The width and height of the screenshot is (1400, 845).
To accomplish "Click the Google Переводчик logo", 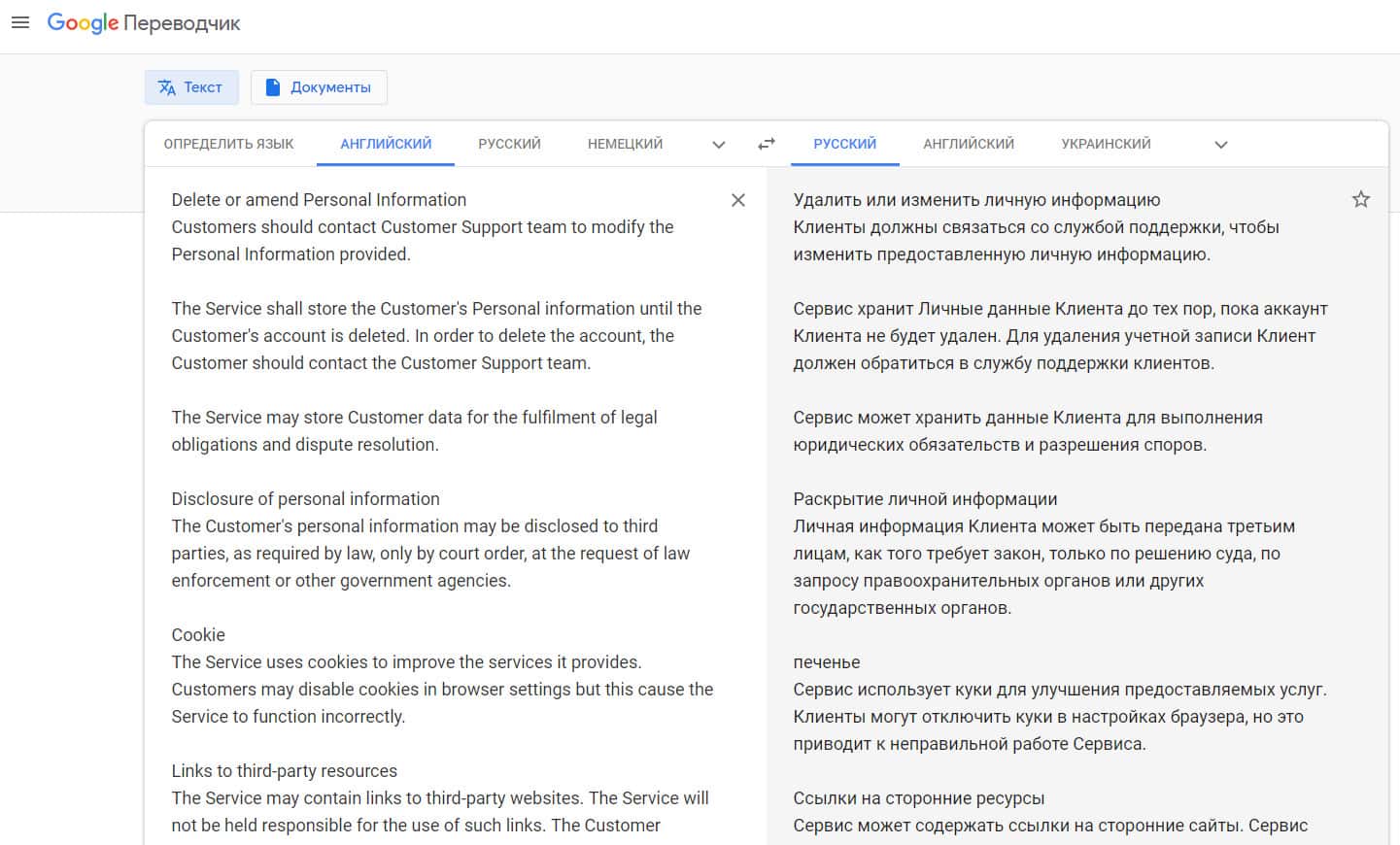I will pos(144,23).
